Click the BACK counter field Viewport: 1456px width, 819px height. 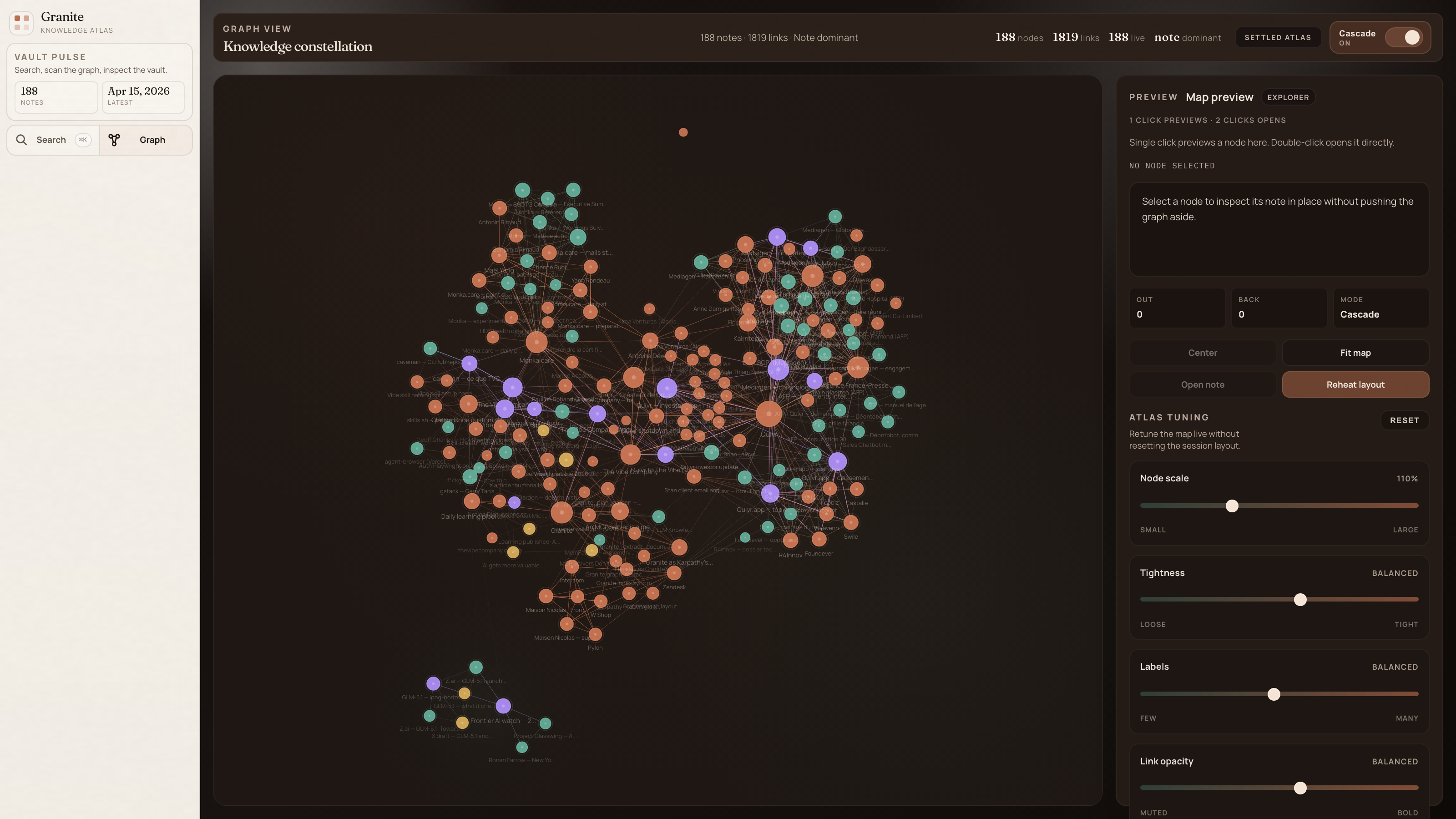pos(1279,308)
